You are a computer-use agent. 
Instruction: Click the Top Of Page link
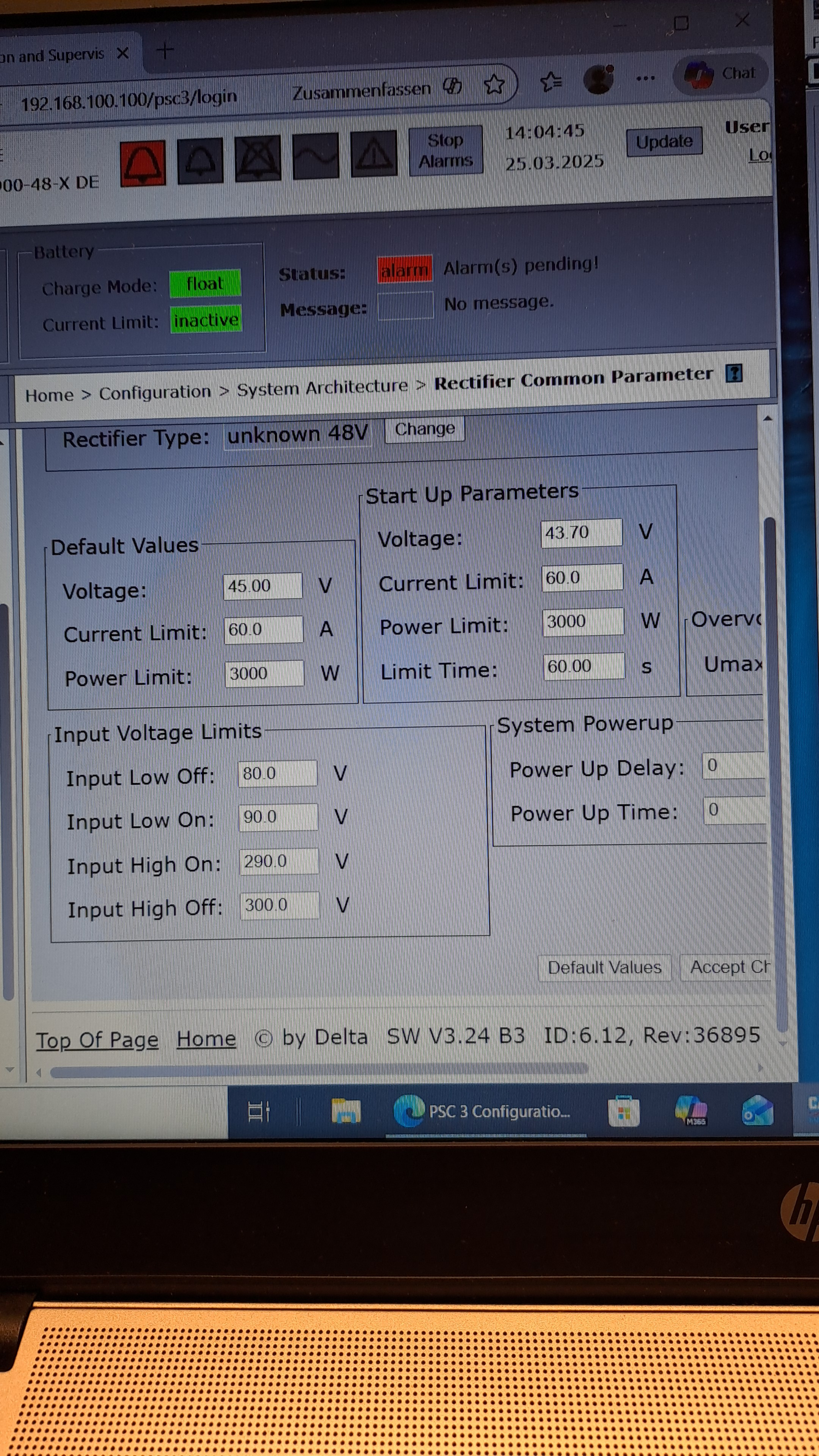tap(97, 1039)
